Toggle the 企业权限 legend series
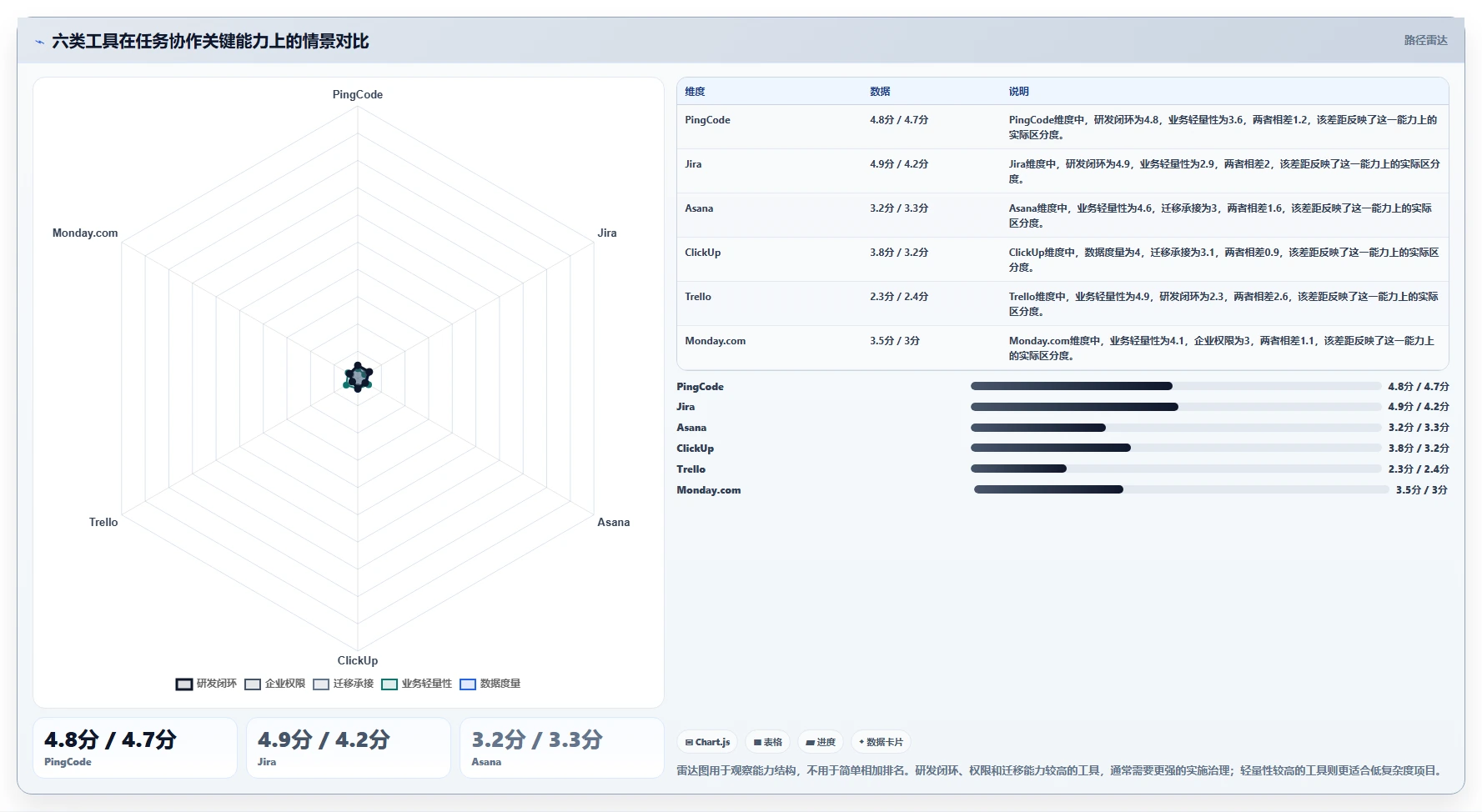This screenshot has width=1482, height=812. click(x=274, y=684)
